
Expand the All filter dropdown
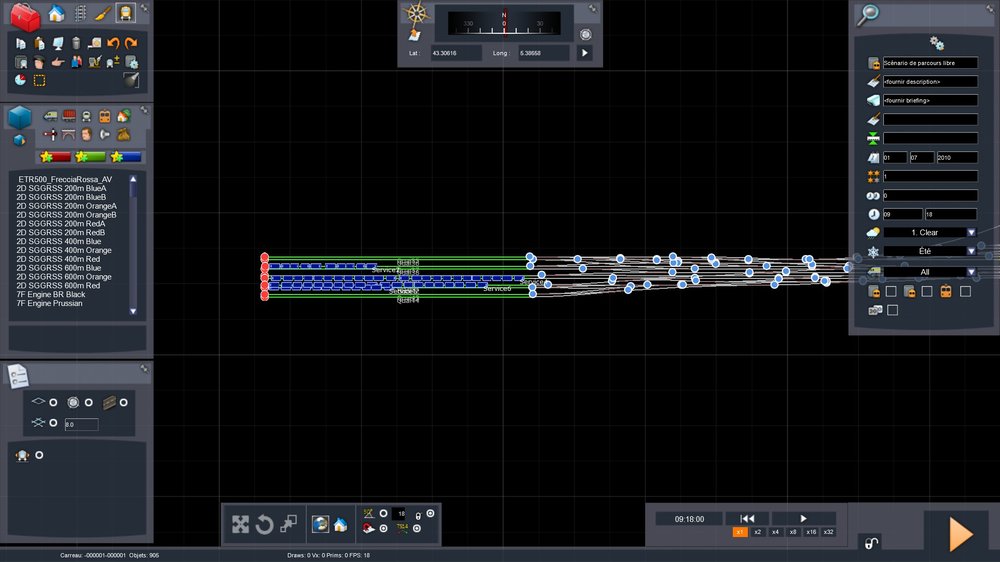(970, 271)
